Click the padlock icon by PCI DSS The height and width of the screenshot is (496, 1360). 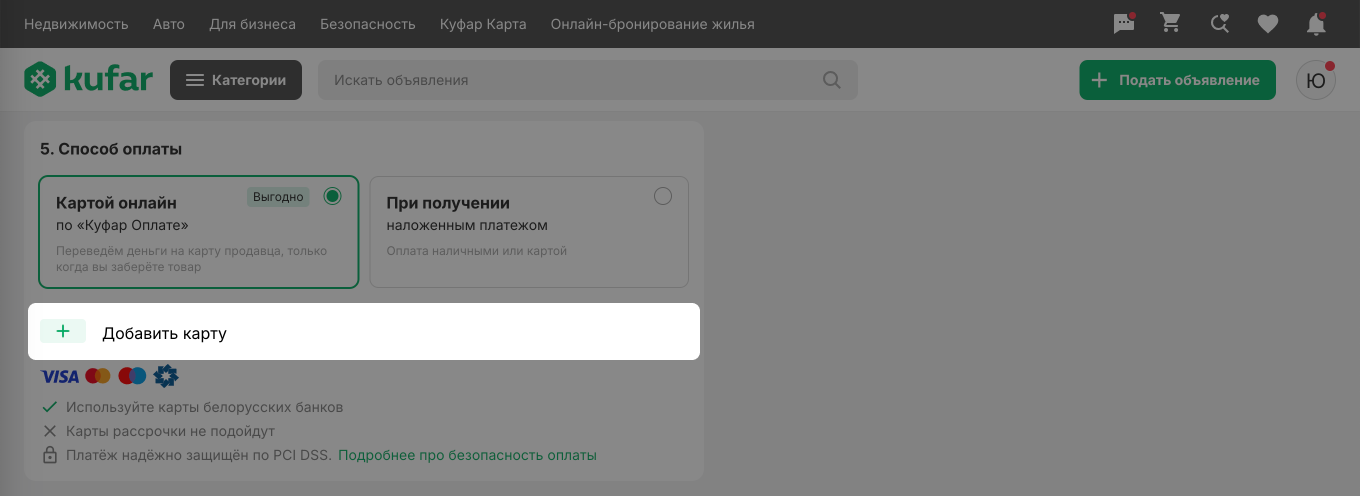pyautogui.click(x=50, y=455)
